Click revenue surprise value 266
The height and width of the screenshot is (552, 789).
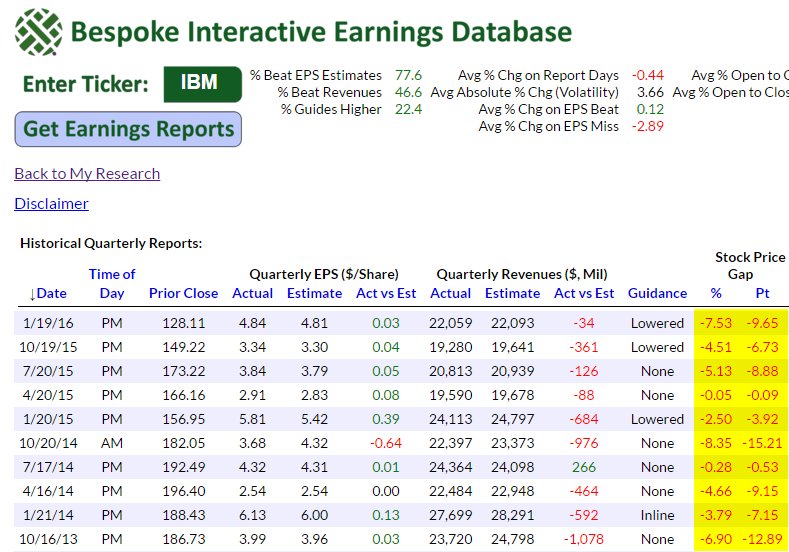click(x=584, y=467)
